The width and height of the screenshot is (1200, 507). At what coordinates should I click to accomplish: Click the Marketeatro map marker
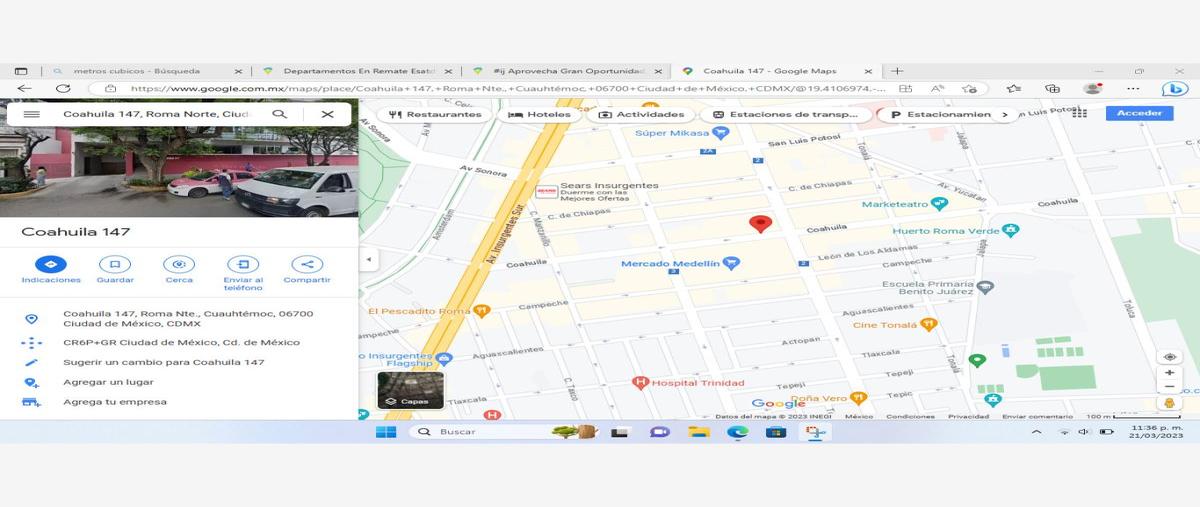point(938,203)
